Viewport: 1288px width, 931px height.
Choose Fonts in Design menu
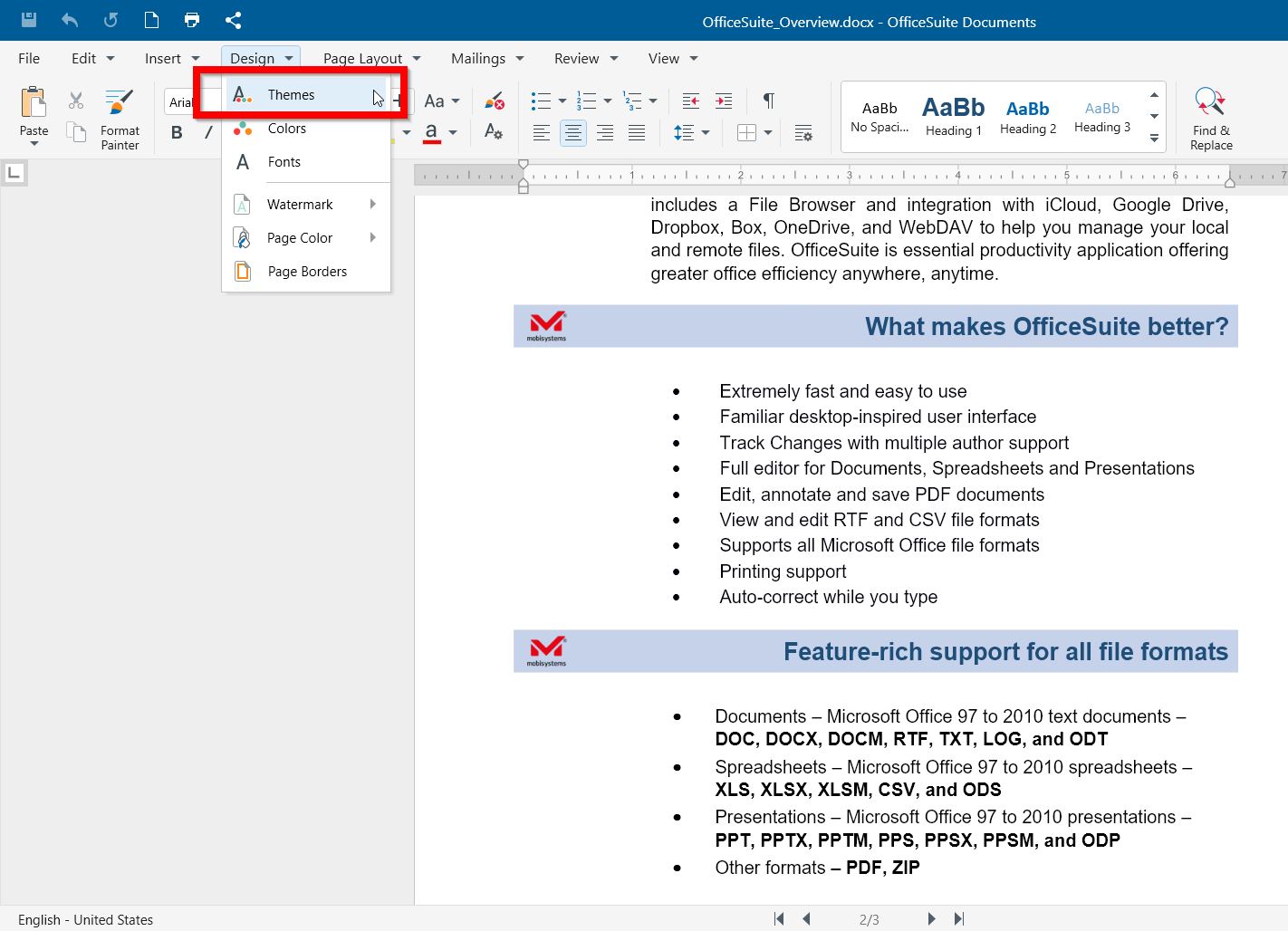click(306, 161)
